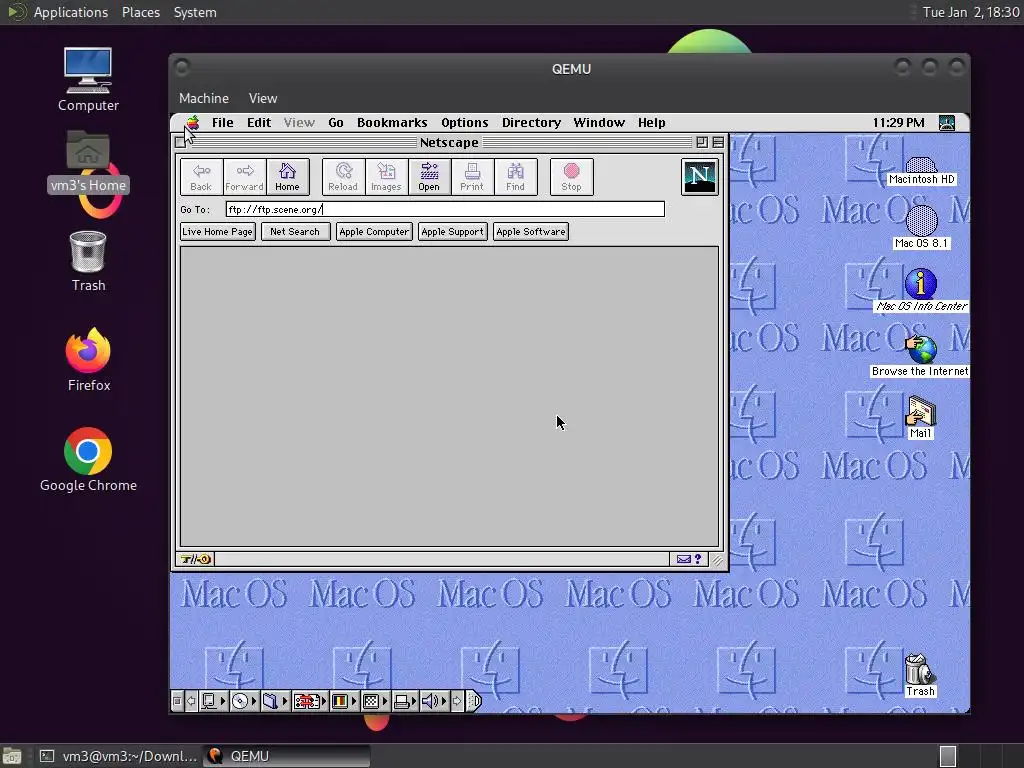This screenshot has height=768, width=1024.
Task: Open the Location Manager Control Strip module
Action: (310, 701)
